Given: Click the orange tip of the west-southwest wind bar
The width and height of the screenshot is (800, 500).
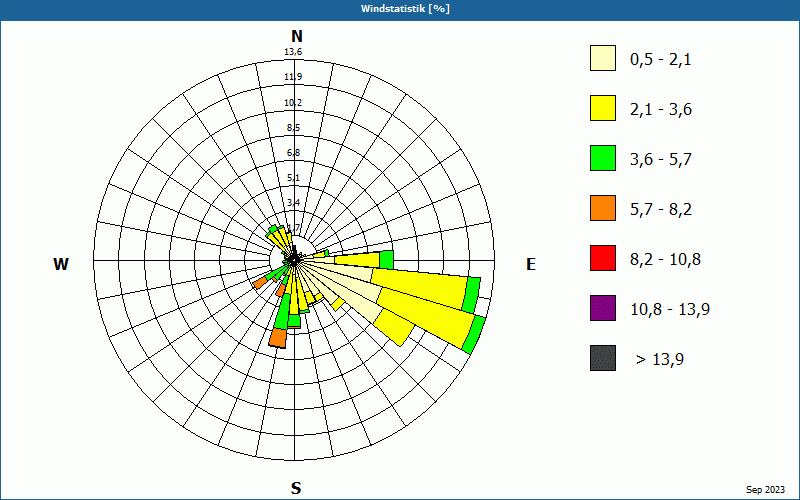Looking at the screenshot, I should [260, 282].
